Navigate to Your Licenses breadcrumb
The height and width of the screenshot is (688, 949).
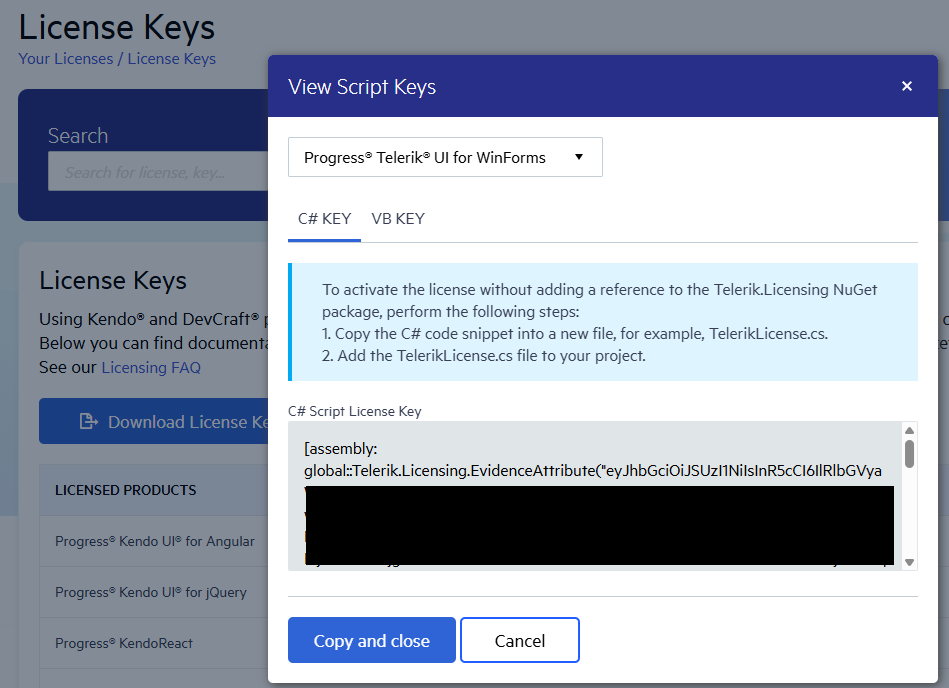pos(64,58)
